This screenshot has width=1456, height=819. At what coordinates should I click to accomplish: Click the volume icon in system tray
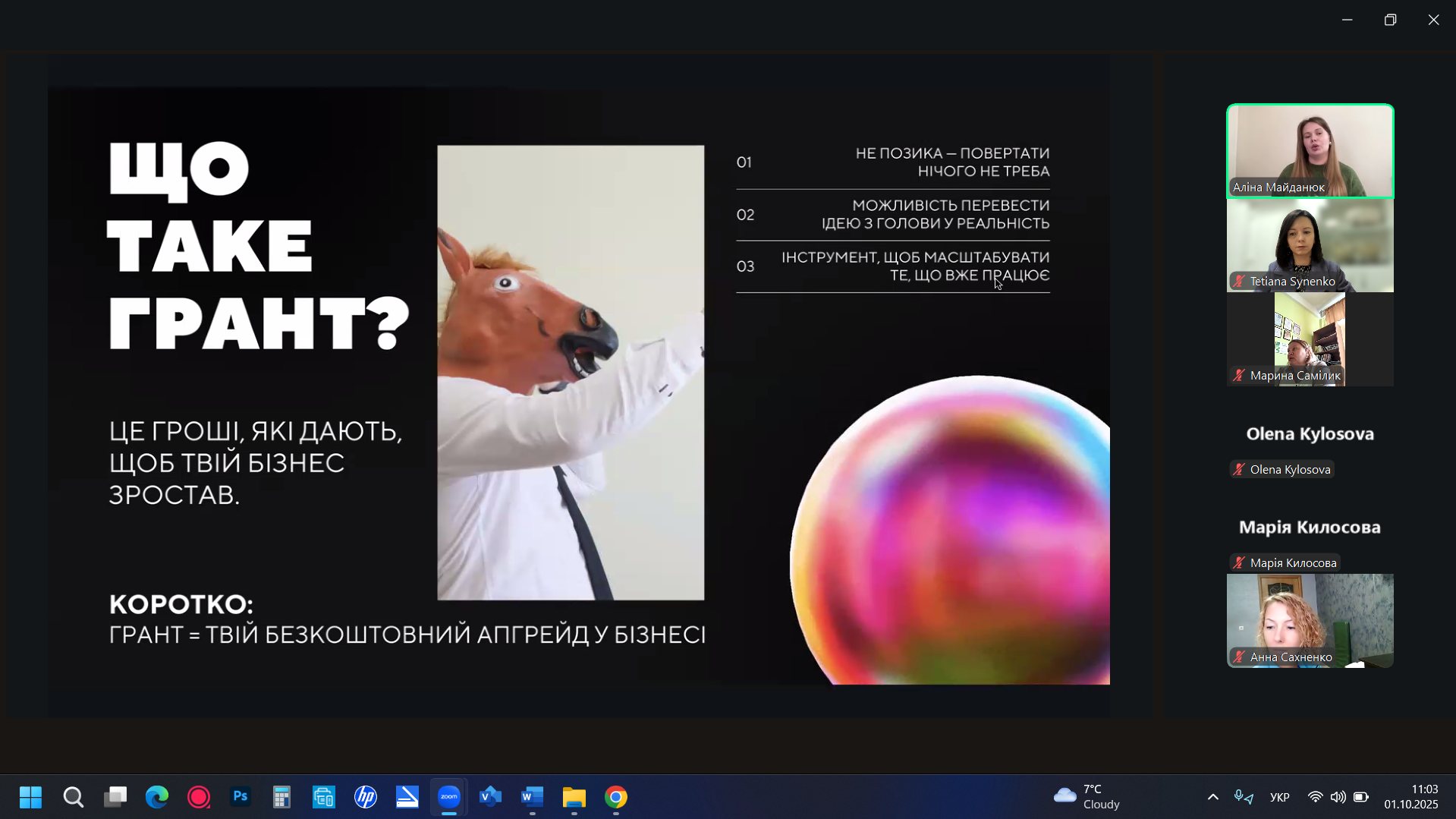coord(1338,797)
